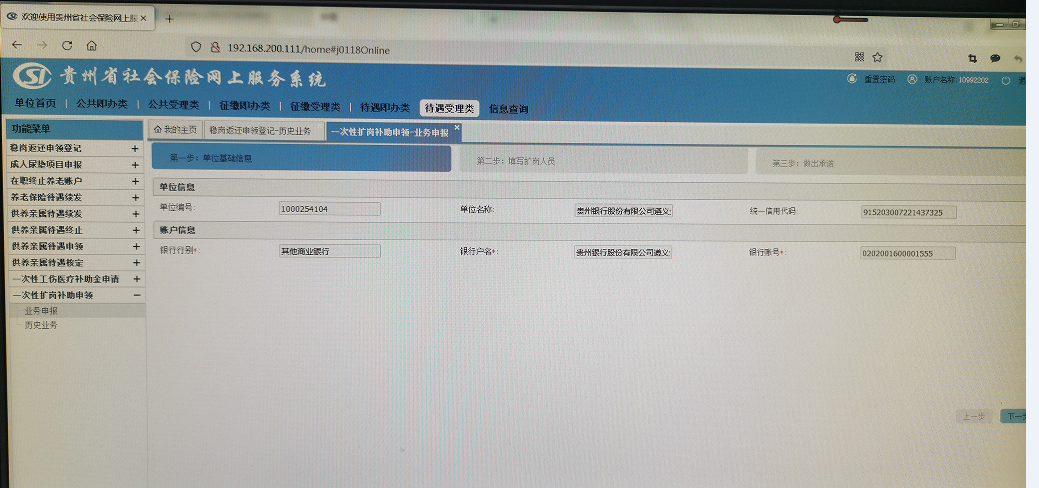
Task: Expand the 养老保险待遇续发 menu section
Action: coord(135,197)
